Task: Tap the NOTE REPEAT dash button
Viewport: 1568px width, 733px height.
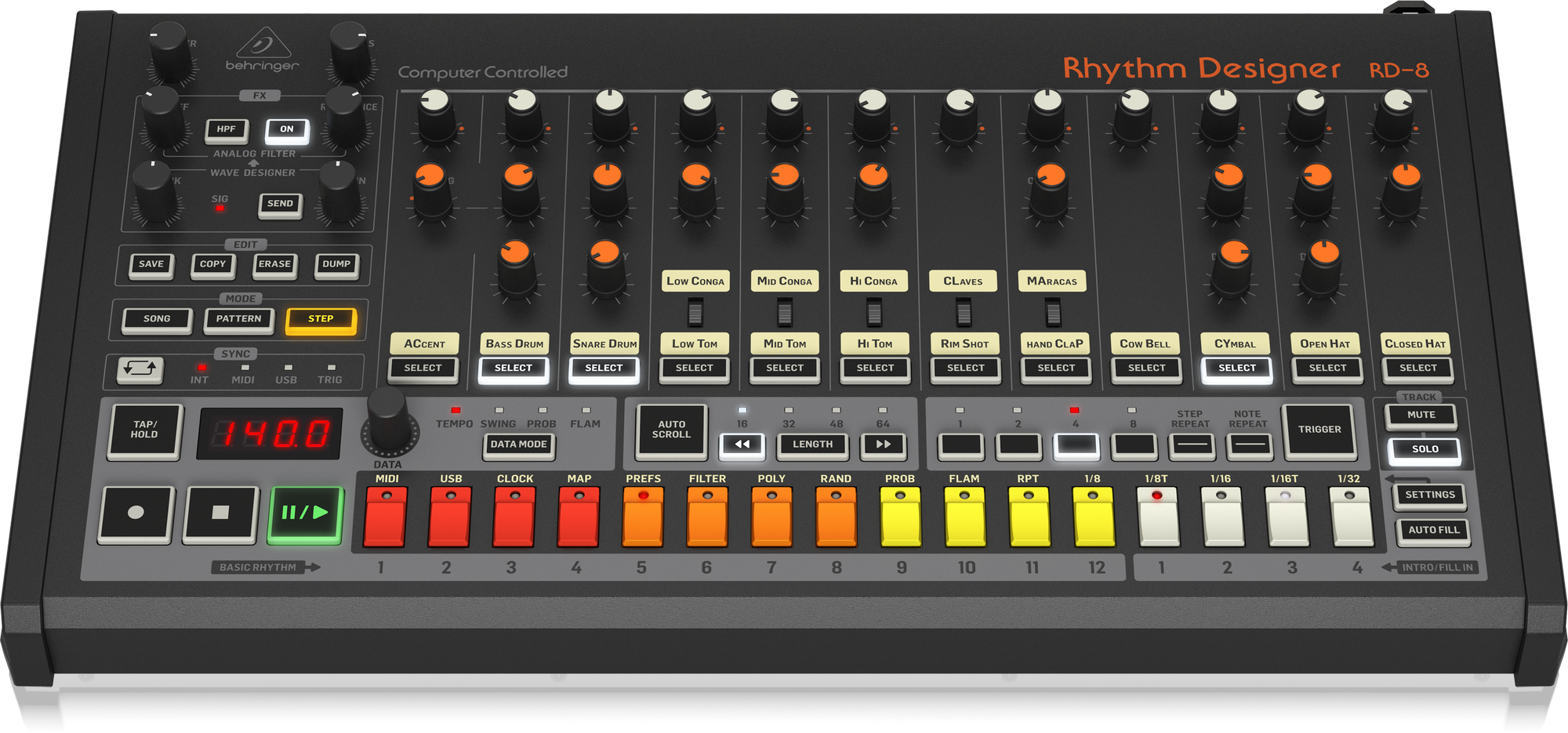Action: click(x=1249, y=446)
